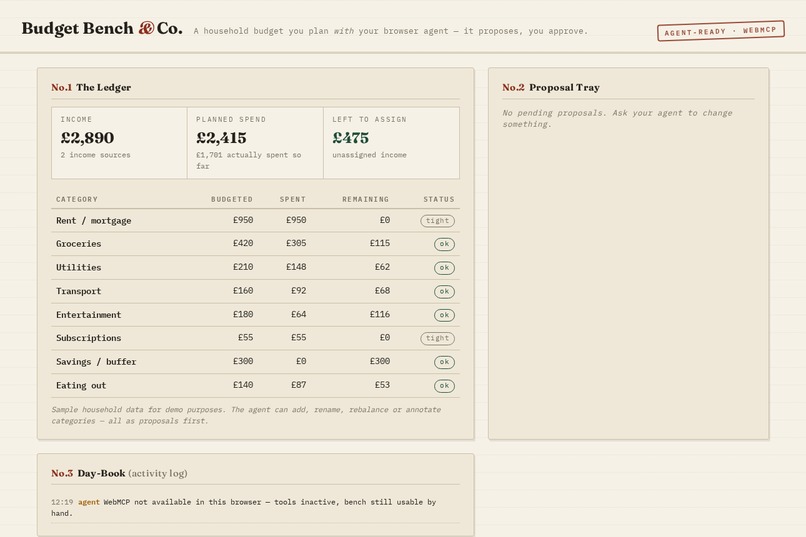Click the CATEGORY column header

point(77,199)
